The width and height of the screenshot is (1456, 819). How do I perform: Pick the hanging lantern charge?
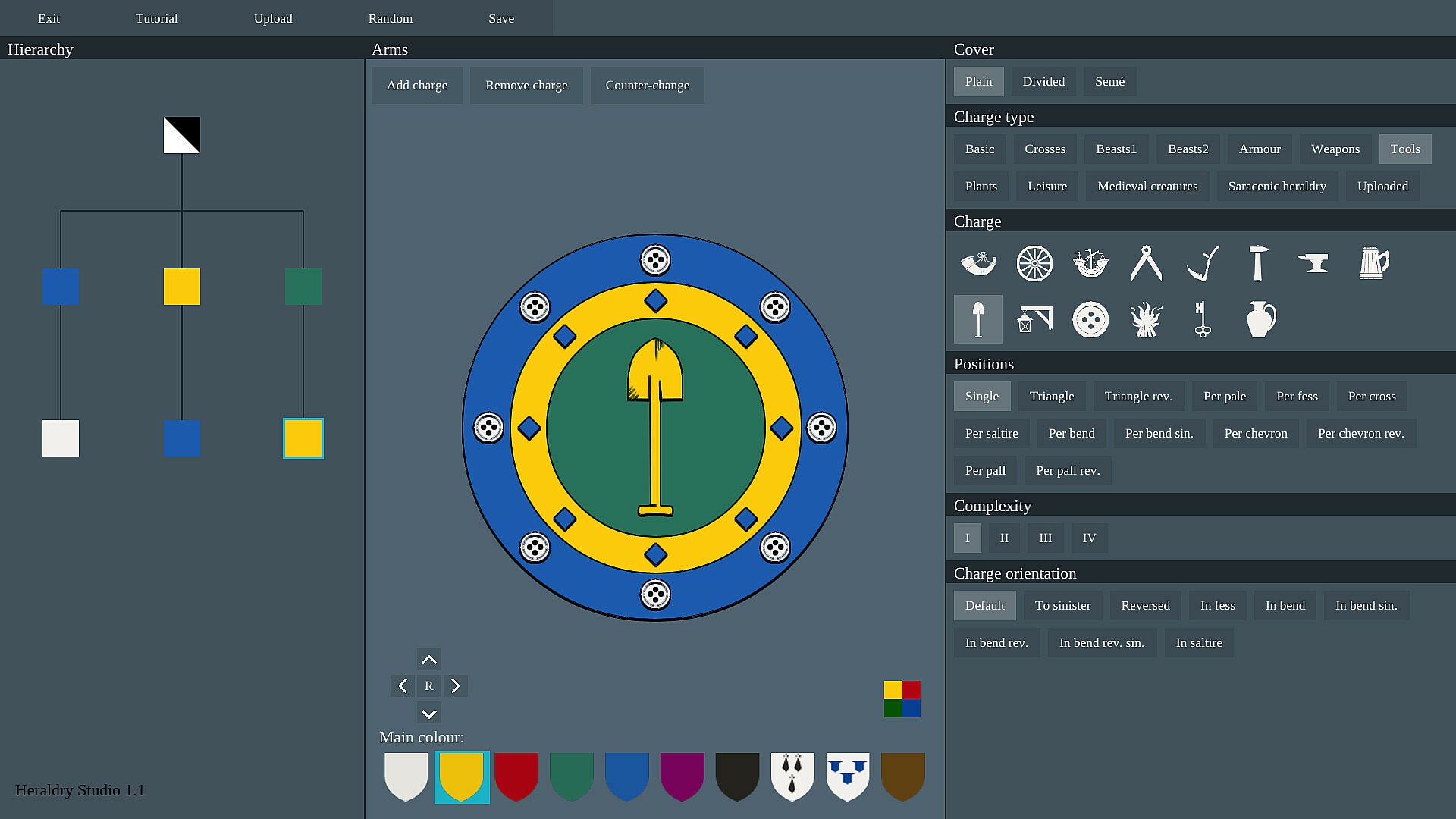pyautogui.click(x=1034, y=319)
